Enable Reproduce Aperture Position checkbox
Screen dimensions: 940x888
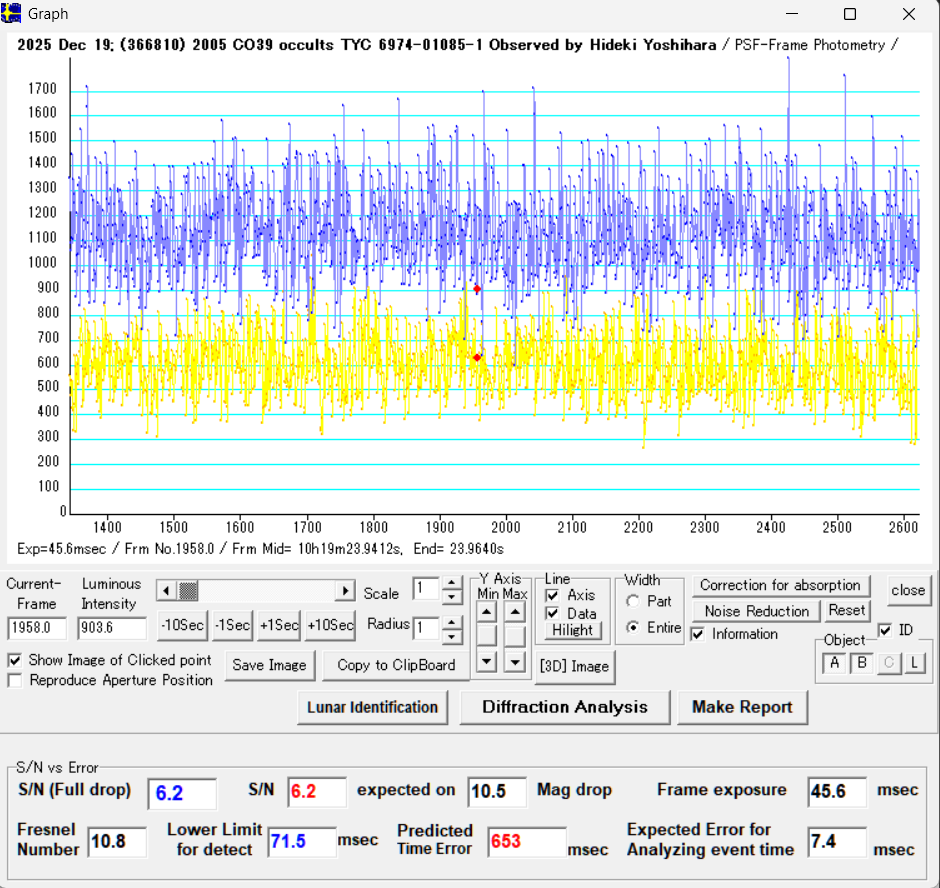point(15,681)
